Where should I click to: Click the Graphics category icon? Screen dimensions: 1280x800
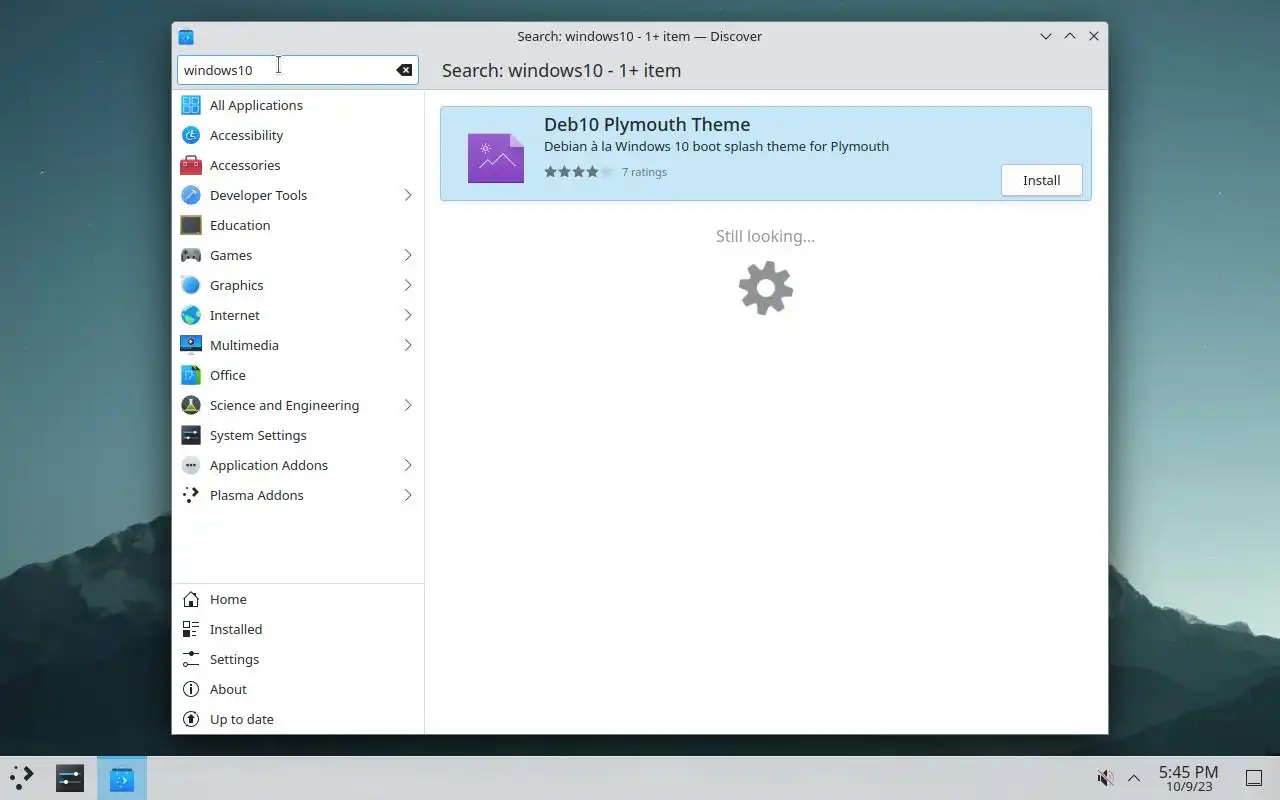pos(191,285)
